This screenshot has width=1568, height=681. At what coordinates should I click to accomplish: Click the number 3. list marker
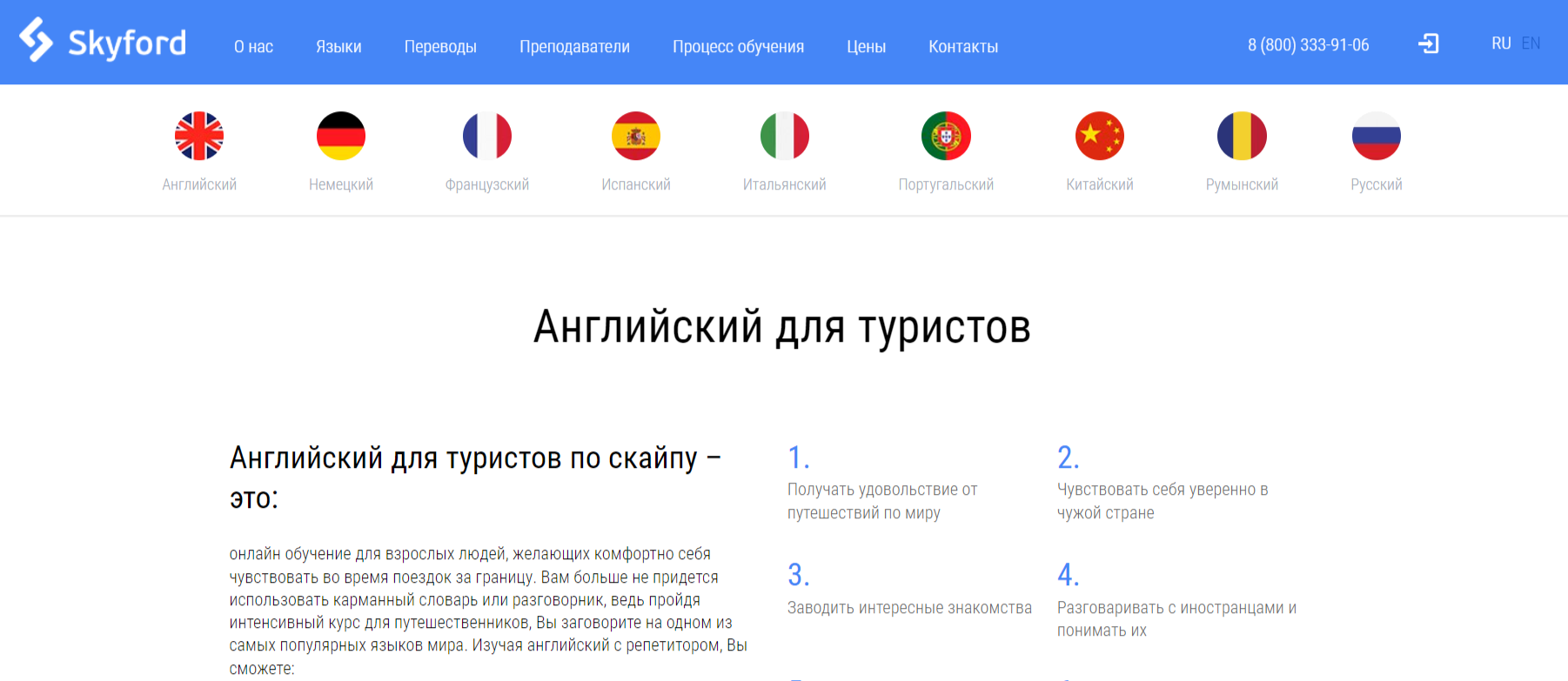798,575
